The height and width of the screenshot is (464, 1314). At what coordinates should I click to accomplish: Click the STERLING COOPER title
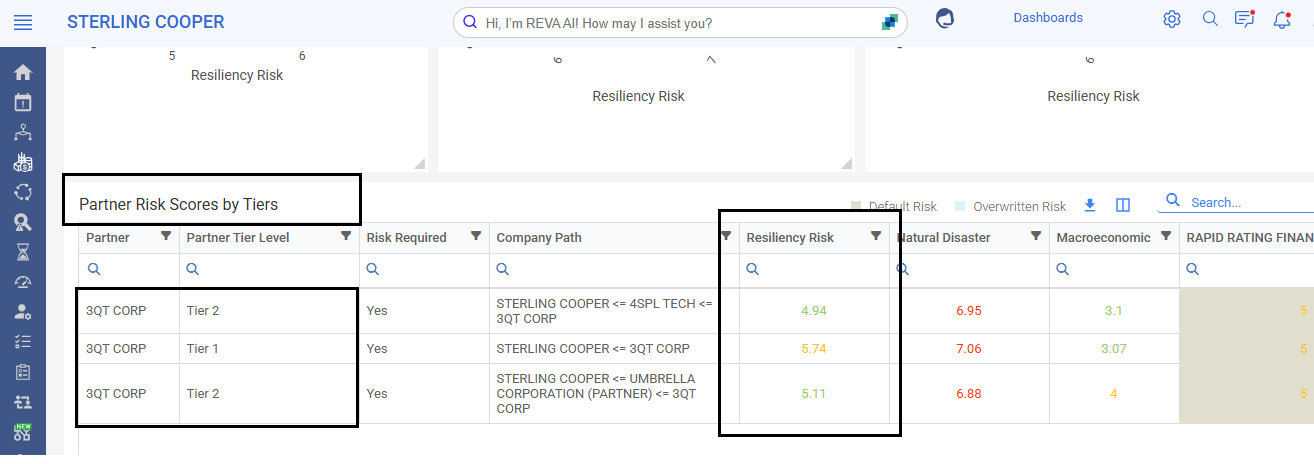click(146, 22)
